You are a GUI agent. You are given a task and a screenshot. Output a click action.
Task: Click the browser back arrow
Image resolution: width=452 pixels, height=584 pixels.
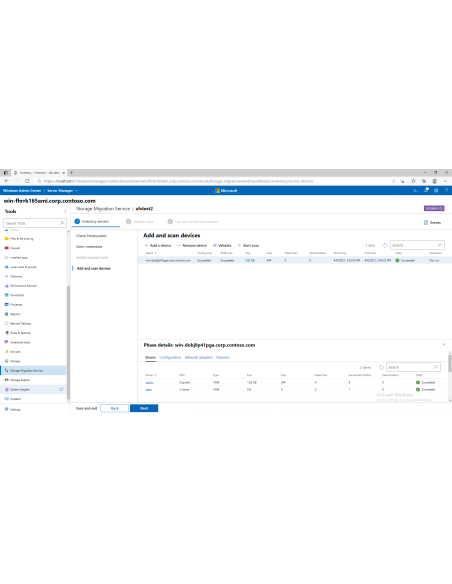pyautogui.click(x=6, y=181)
